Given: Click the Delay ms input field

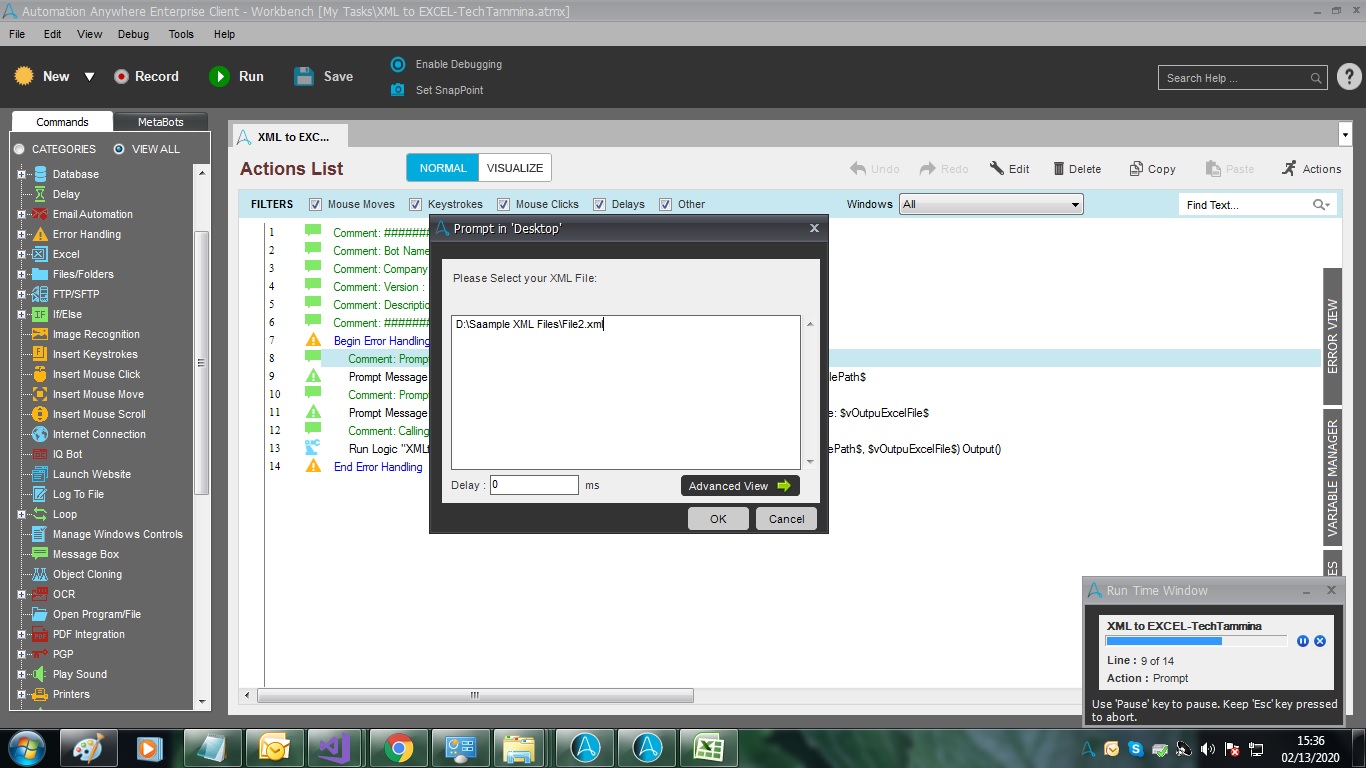Looking at the screenshot, I should coord(534,485).
